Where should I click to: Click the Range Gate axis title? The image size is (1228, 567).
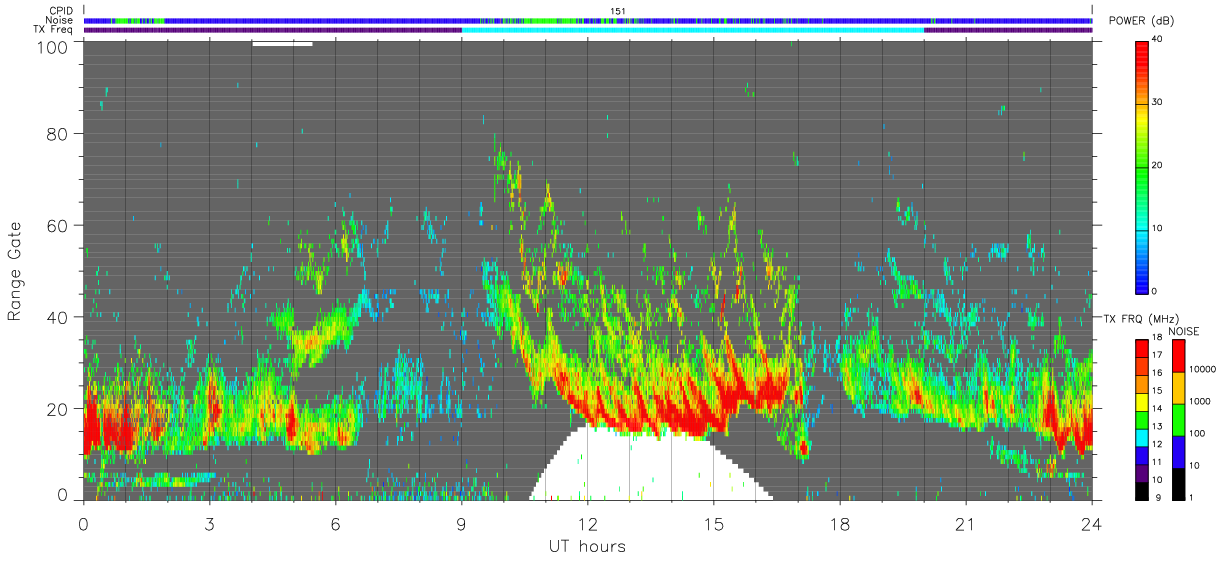click(x=15, y=270)
